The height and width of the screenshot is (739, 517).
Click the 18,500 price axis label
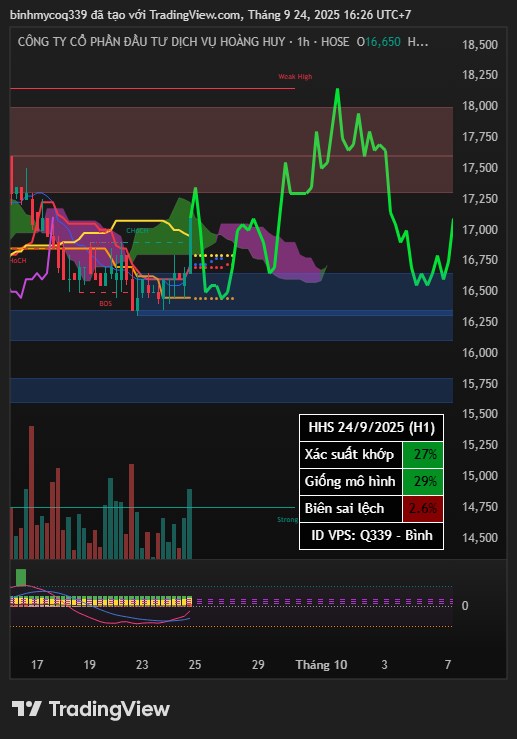pyautogui.click(x=480, y=45)
